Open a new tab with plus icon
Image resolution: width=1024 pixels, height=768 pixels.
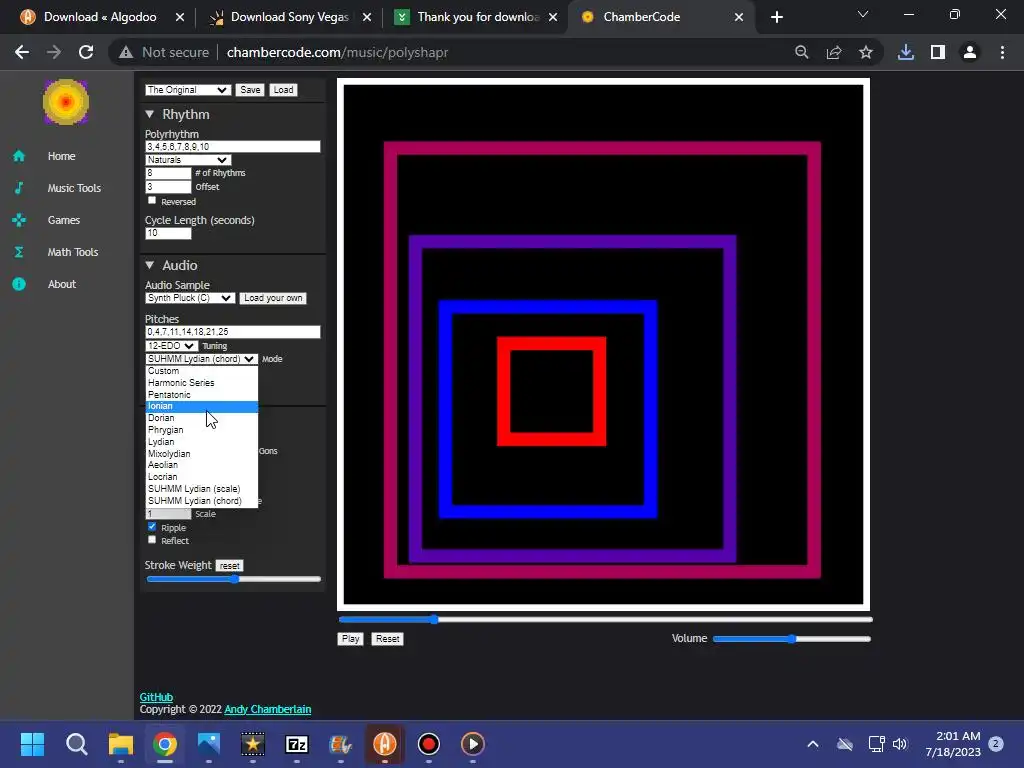[776, 17]
